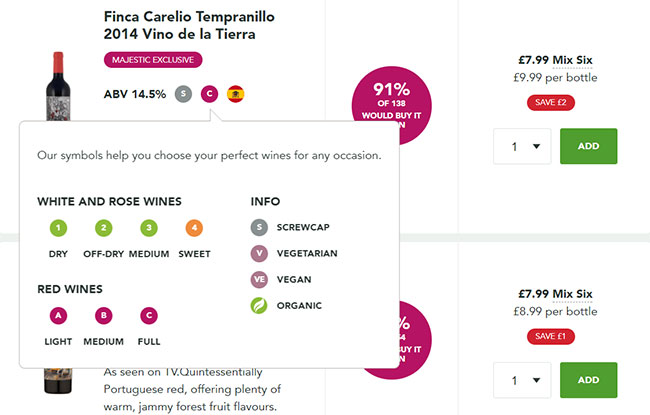Click the Medium red wine B icon
650x415 pixels.
tap(103, 316)
